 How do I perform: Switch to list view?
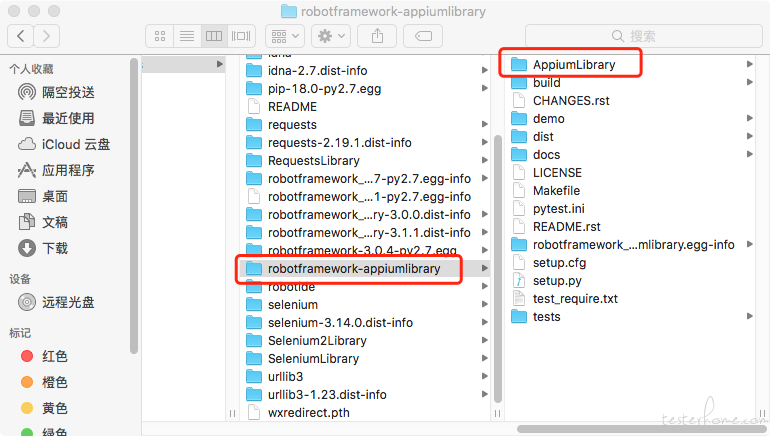click(187, 36)
